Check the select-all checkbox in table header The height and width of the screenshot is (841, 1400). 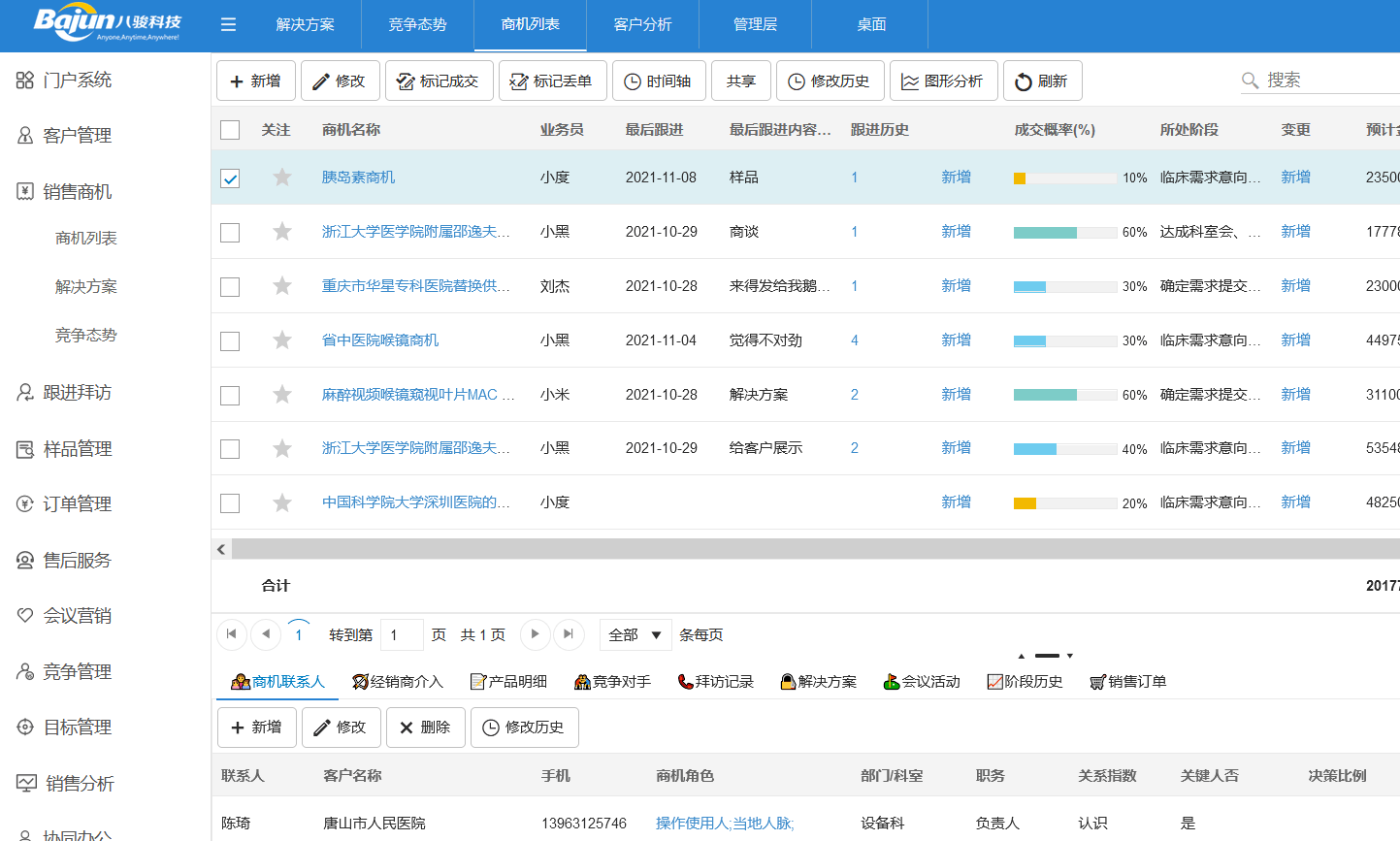tap(230, 130)
